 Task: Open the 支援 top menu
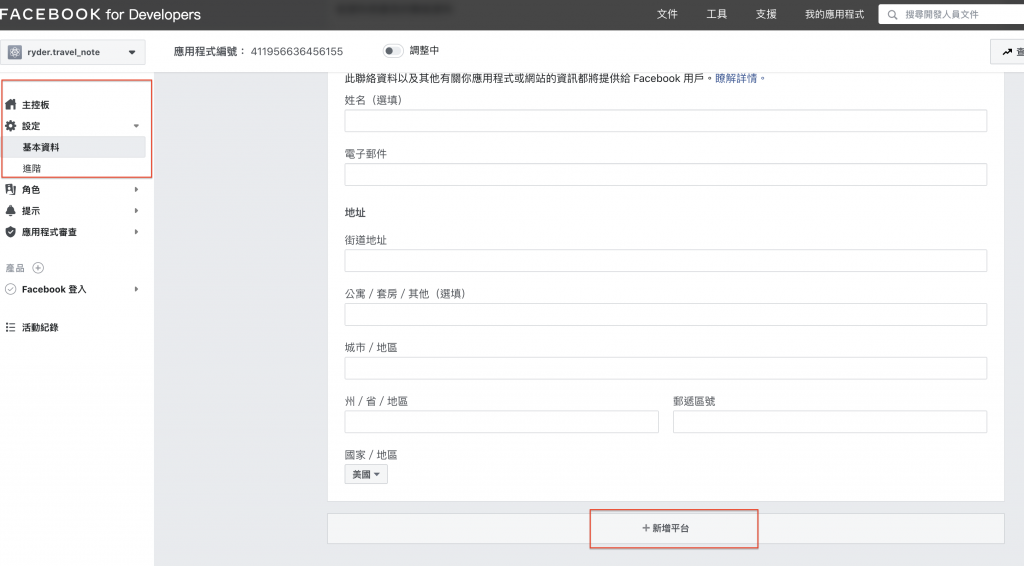[766, 14]
